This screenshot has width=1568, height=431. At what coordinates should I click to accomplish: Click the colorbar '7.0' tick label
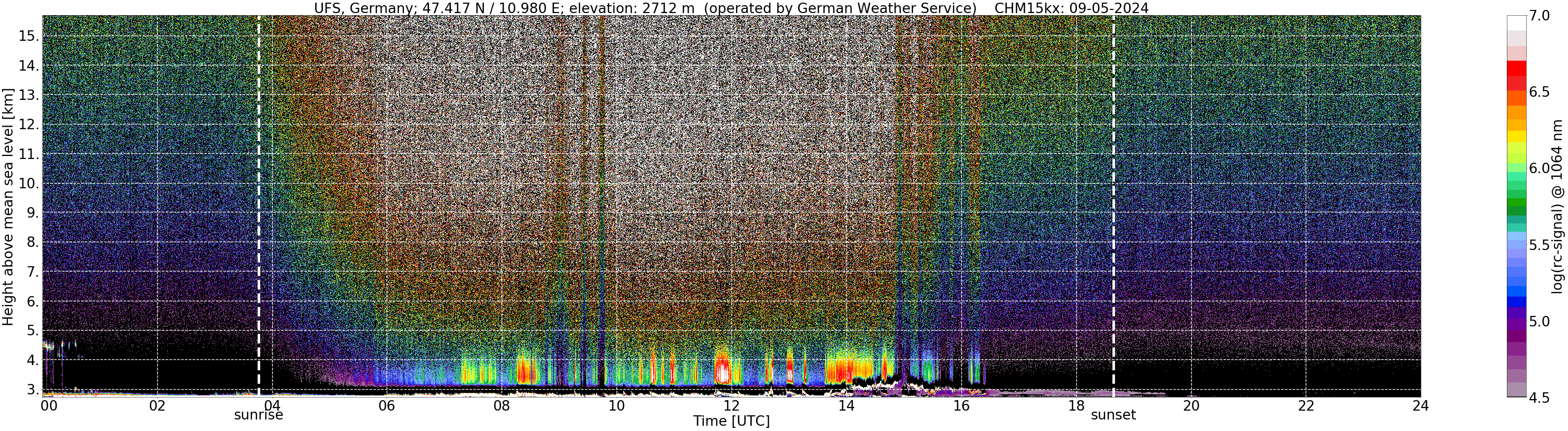coord(1539,16)
